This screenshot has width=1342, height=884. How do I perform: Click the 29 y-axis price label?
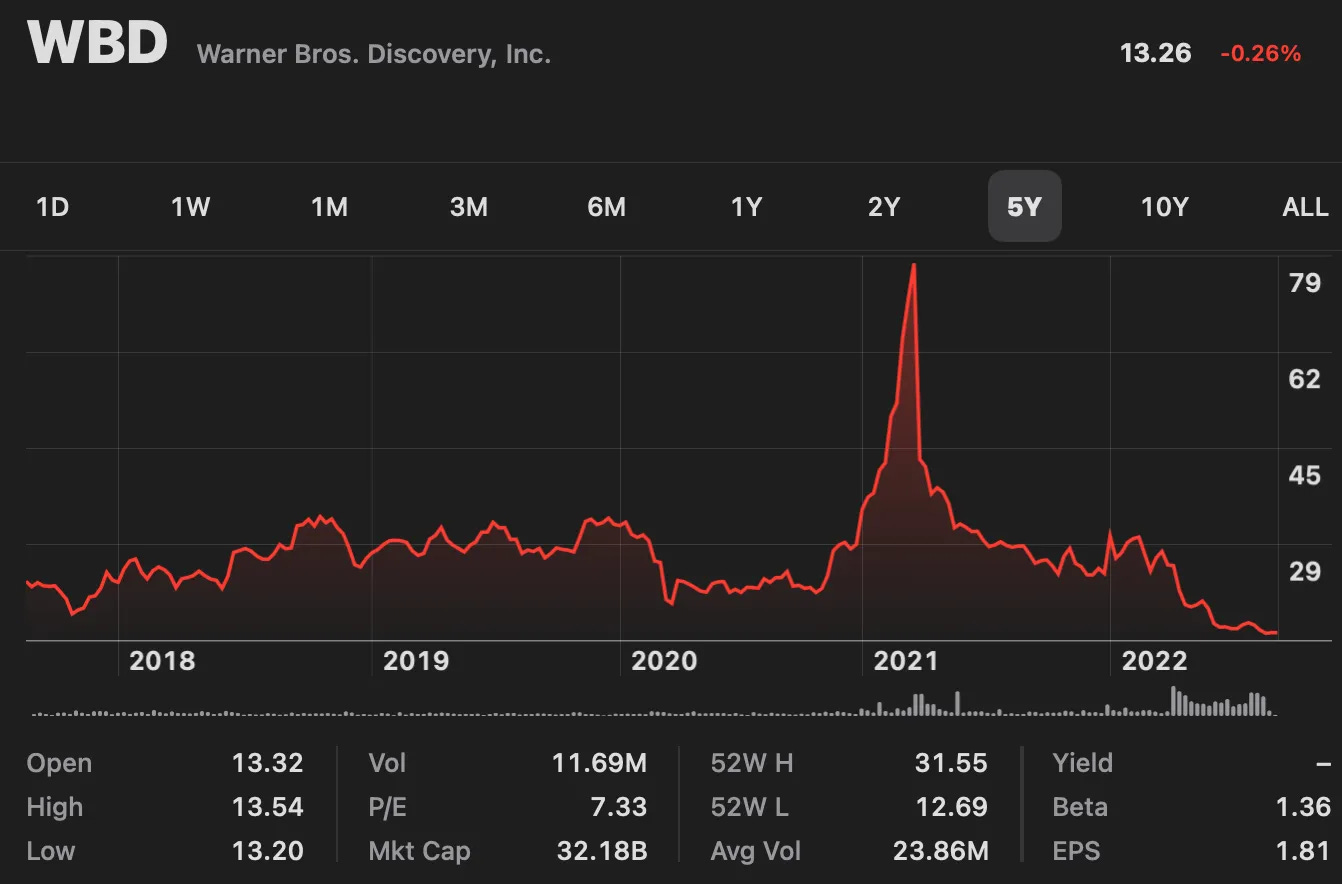point(1305,570)
